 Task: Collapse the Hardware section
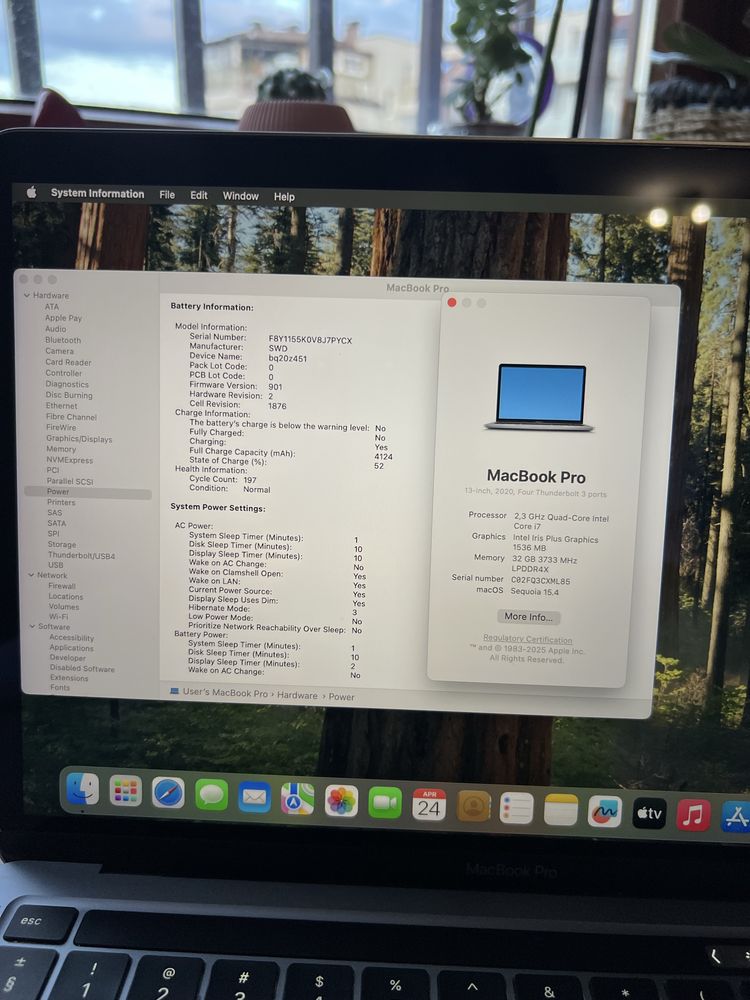click(x=27, y=295)
